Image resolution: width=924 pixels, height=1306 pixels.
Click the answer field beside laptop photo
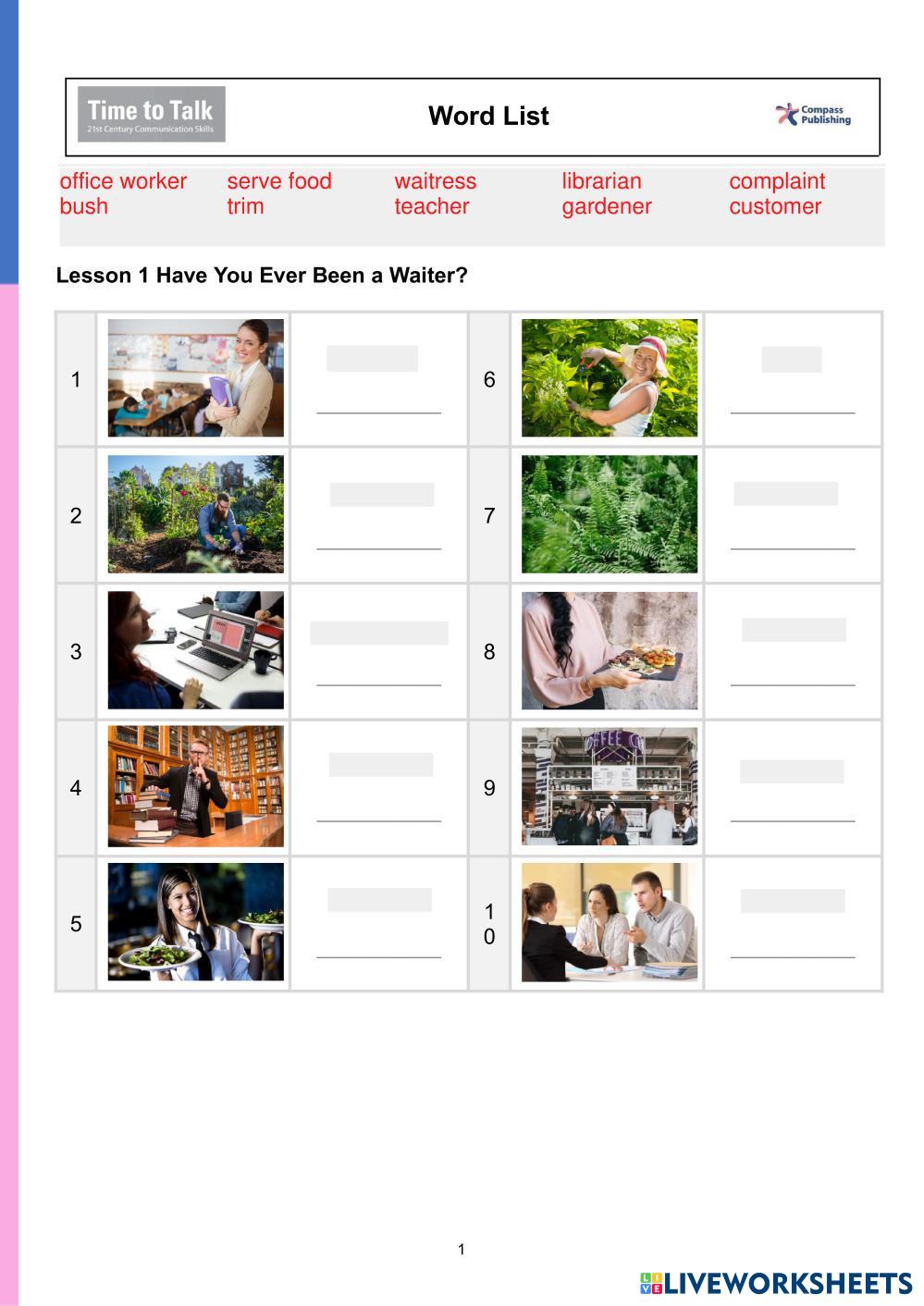coord(379,634)
